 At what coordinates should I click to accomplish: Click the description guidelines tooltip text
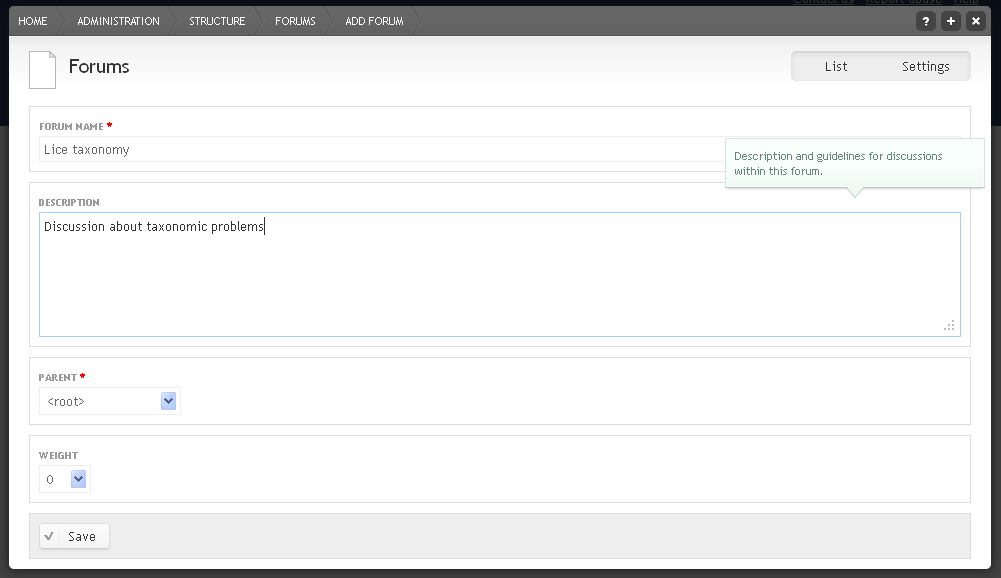[838, 164]
